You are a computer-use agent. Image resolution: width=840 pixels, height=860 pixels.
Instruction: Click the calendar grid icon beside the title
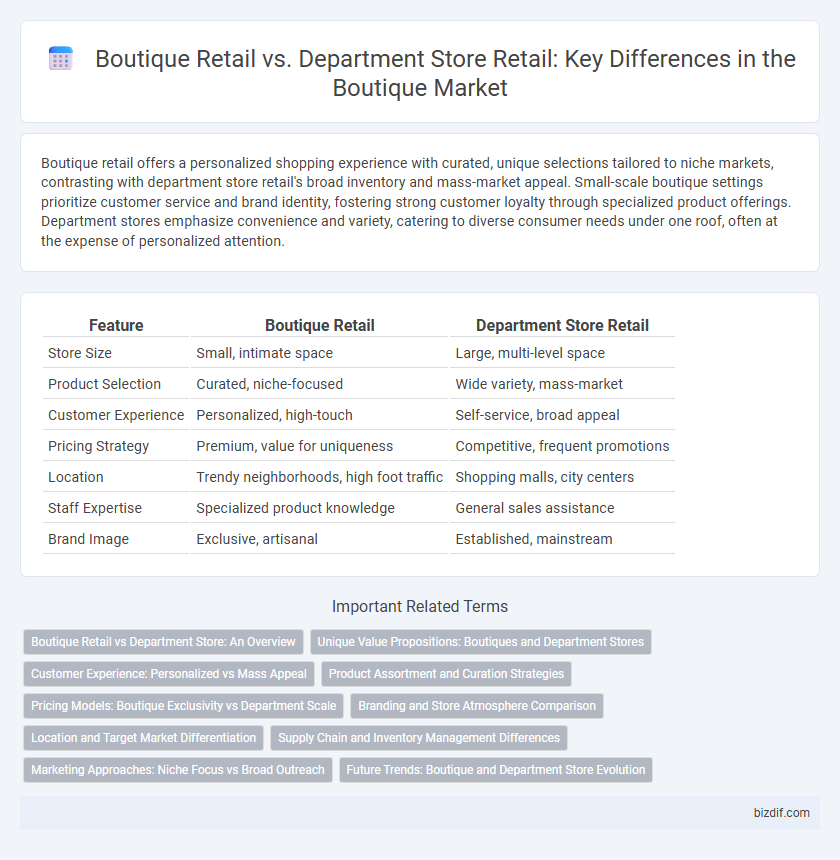60,59
